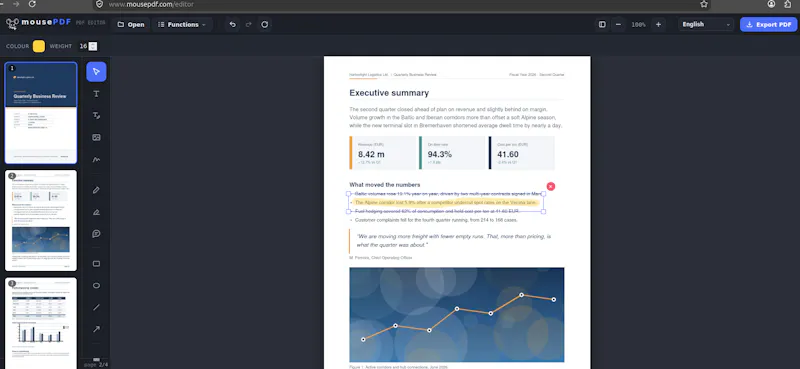800x369 pixels.
Task: Click the mousePDF logo
Action: coord(38,23)
